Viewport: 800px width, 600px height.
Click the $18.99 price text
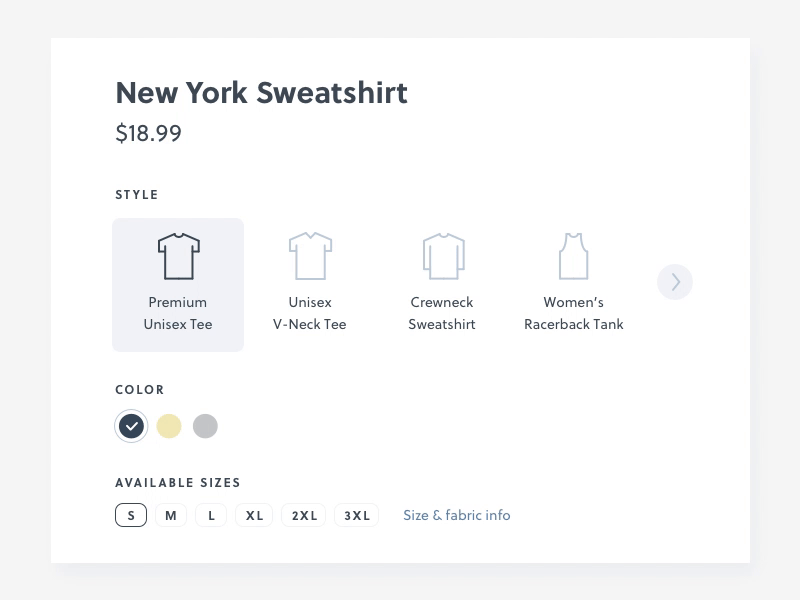(149, 132)
